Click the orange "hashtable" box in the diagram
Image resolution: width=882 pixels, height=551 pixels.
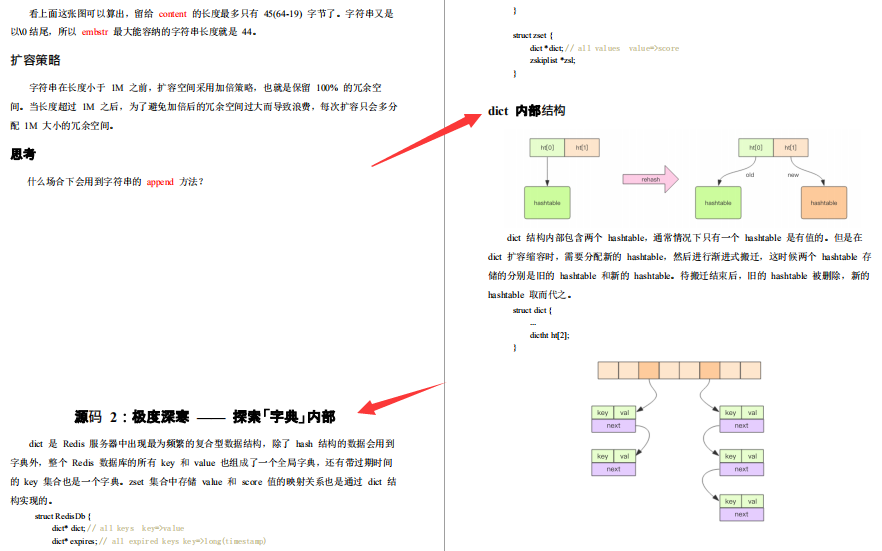(x=824, y=203)
